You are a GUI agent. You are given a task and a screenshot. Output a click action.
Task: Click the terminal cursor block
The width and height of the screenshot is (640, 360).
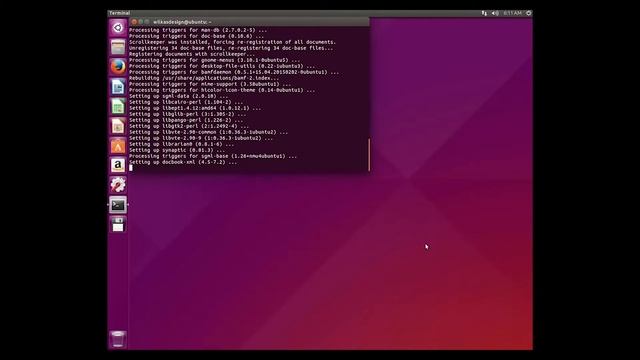(x=131, y=168)
